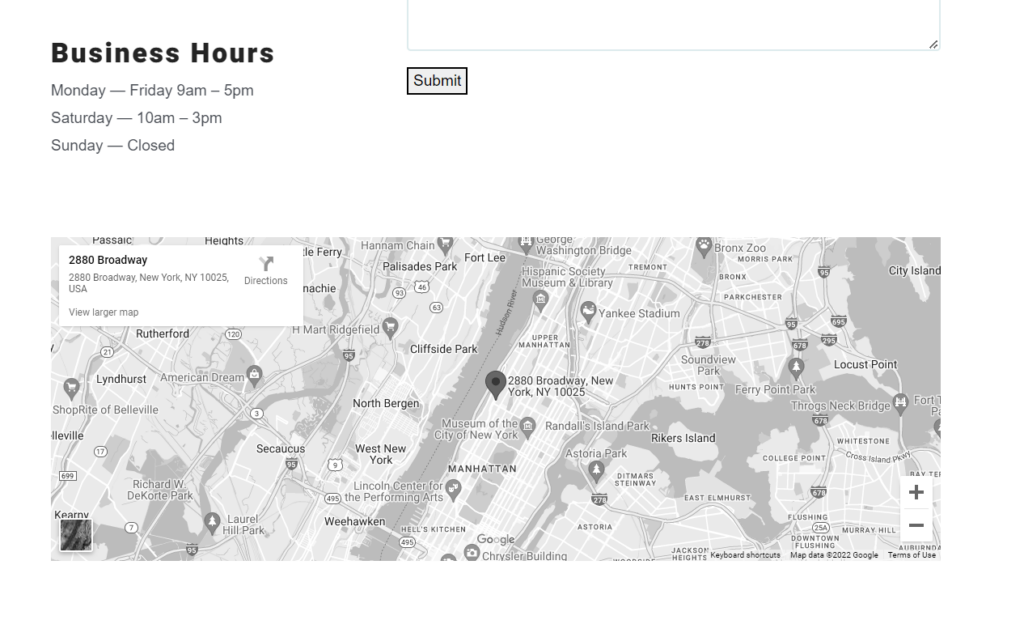This screenshot has height=637, width=1024.
Task: Click the North Bergen map label
Action: (386, 404)
